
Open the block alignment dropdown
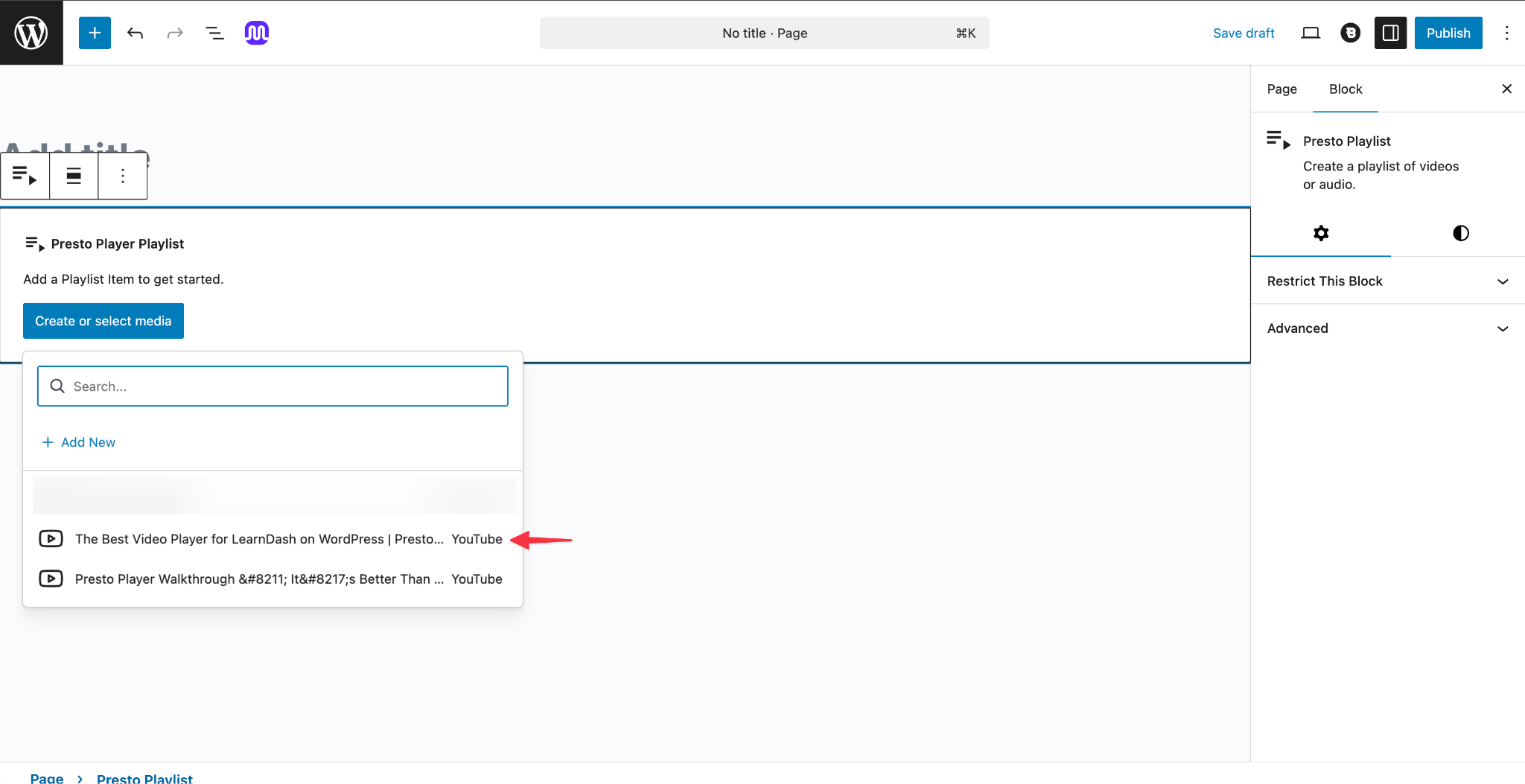pyautogui.click(x=74, y=176)
